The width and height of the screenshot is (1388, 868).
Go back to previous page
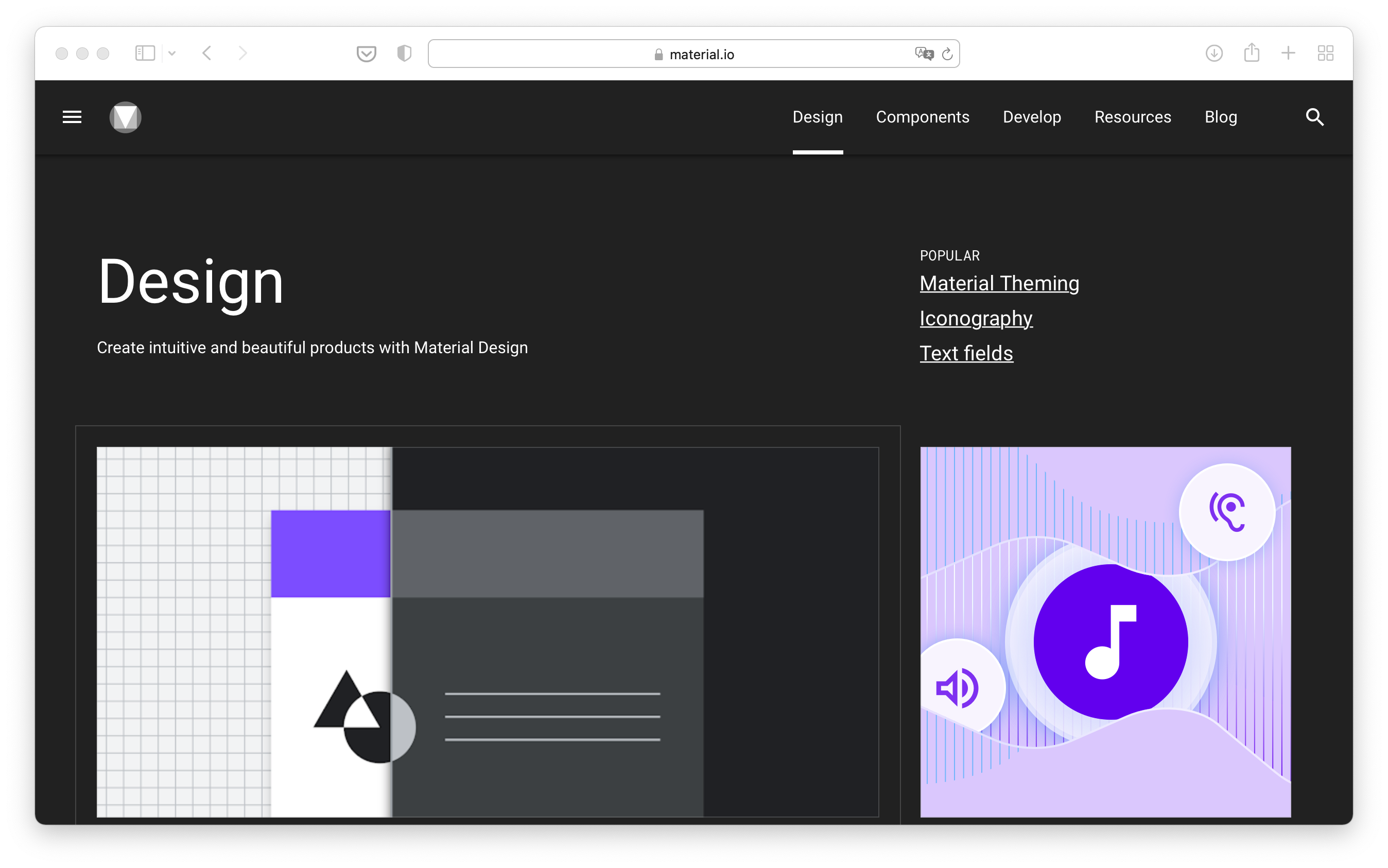207,54
